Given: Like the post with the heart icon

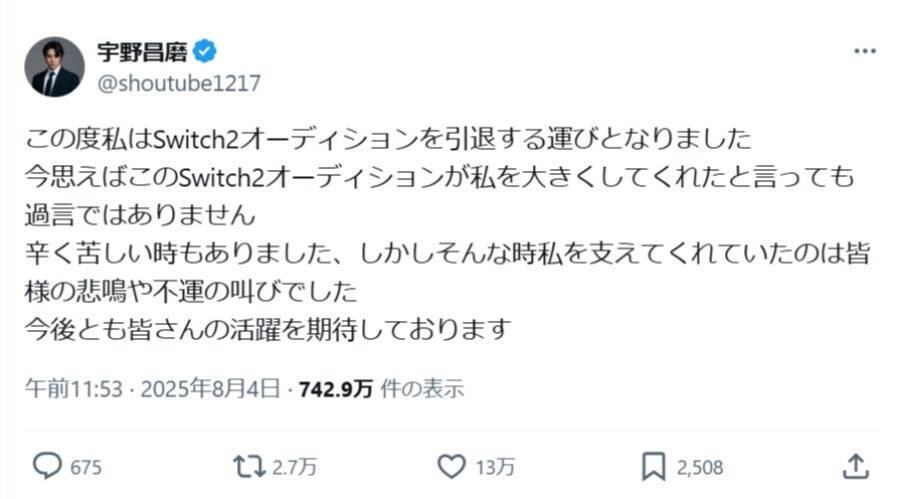Looking at the screenshot, I should tap(453, 465).
